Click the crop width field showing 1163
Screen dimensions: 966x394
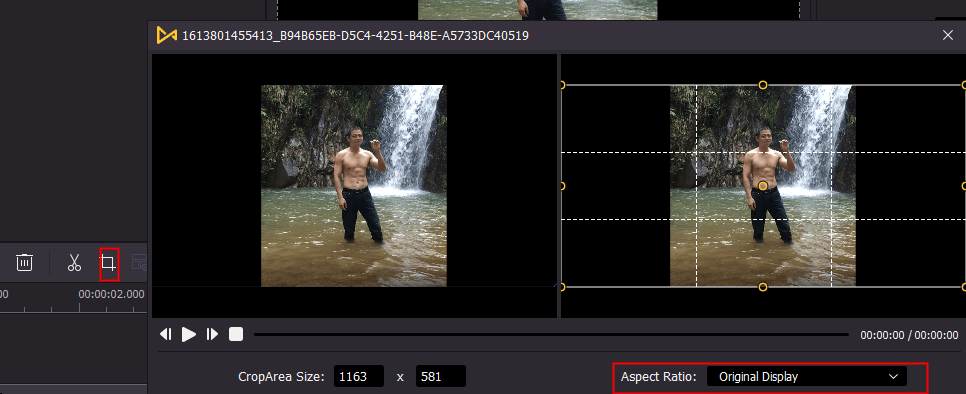point(359,376)
